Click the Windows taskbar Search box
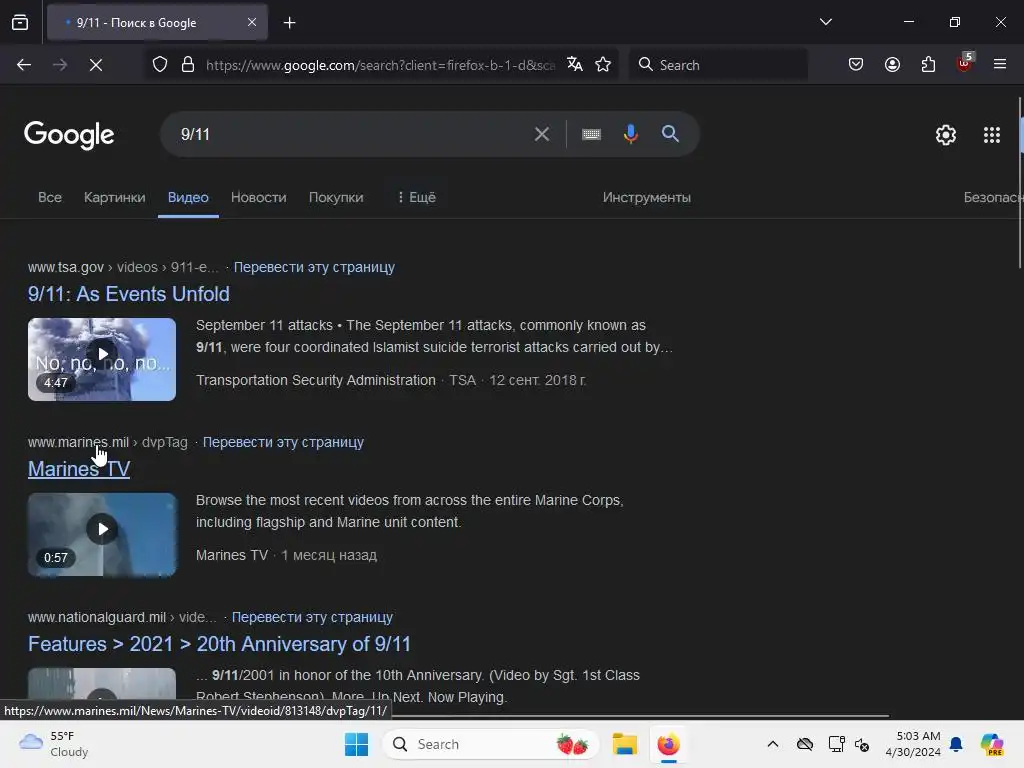This screenshot has height=768, width=1024. [x=490, y=744]
